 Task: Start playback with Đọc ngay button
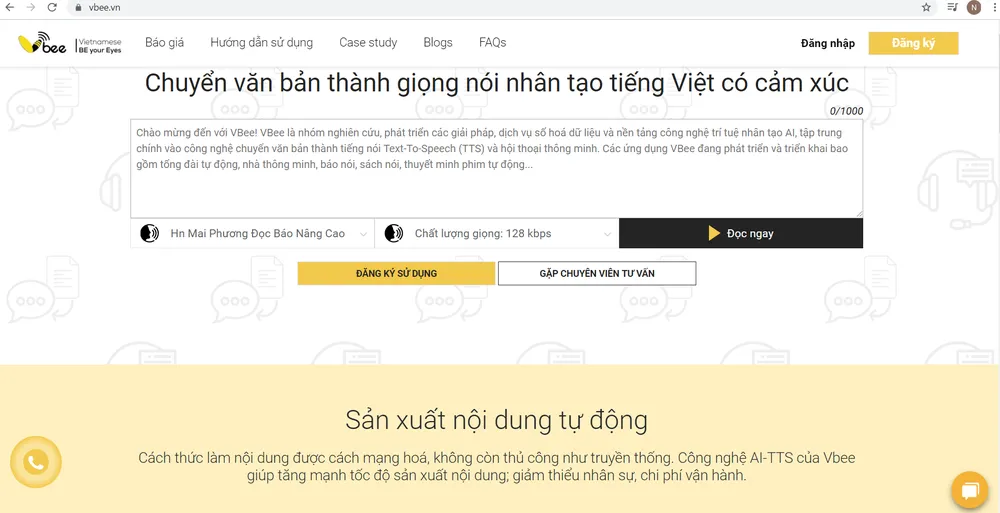point(740,234)
